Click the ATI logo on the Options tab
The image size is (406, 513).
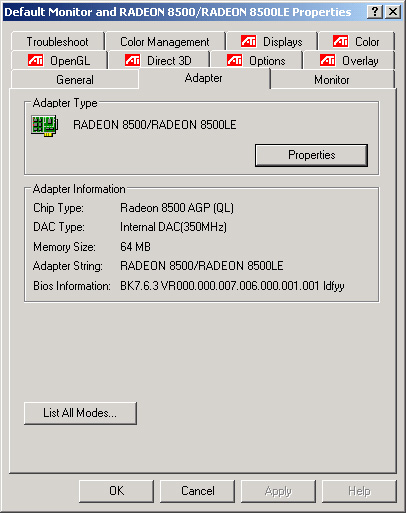pos(234,60)
